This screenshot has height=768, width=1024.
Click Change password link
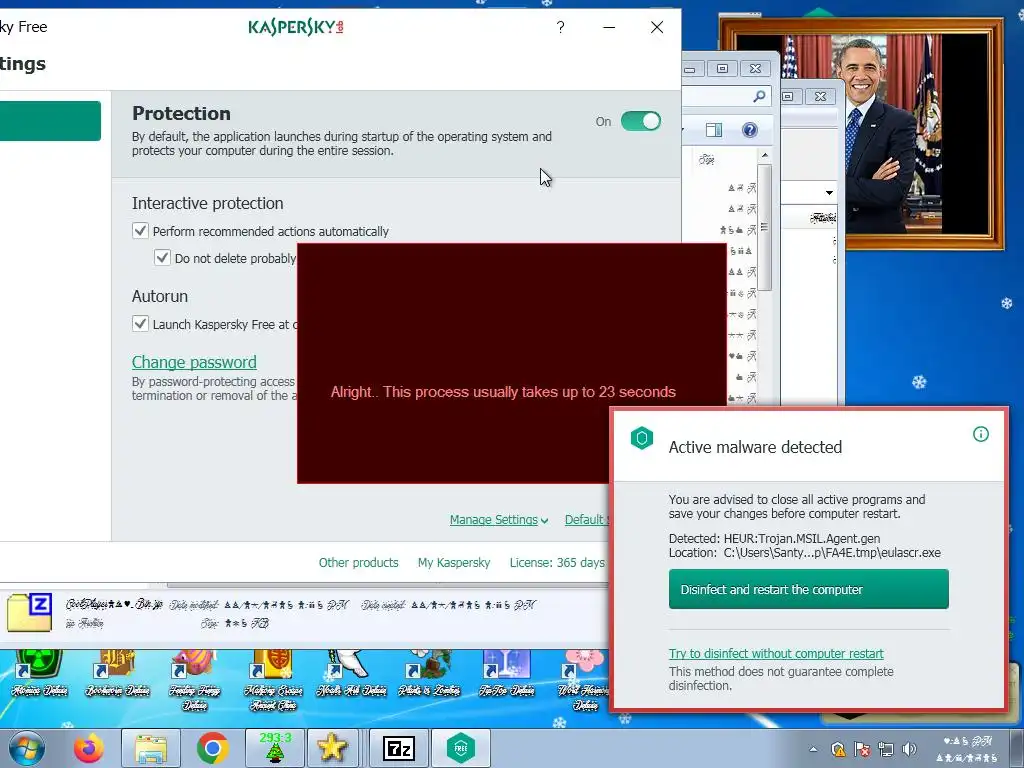194,362
